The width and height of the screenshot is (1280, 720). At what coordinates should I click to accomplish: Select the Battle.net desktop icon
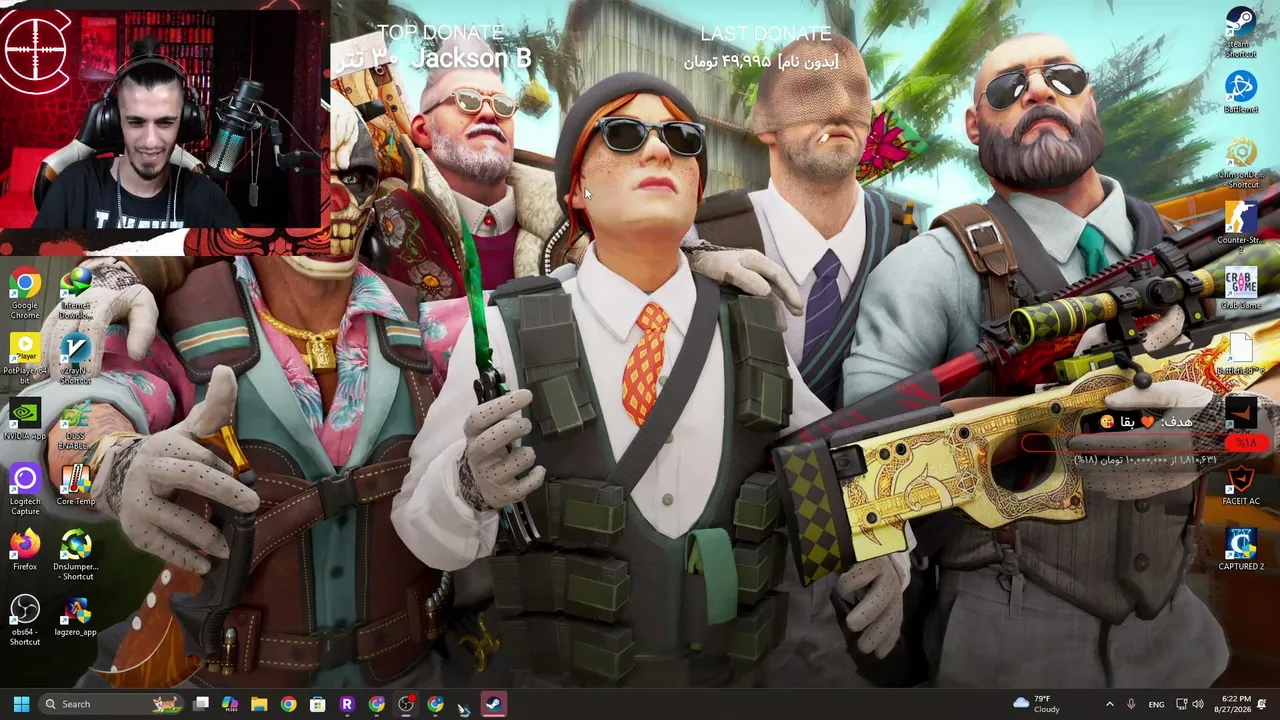point(1241,93)
